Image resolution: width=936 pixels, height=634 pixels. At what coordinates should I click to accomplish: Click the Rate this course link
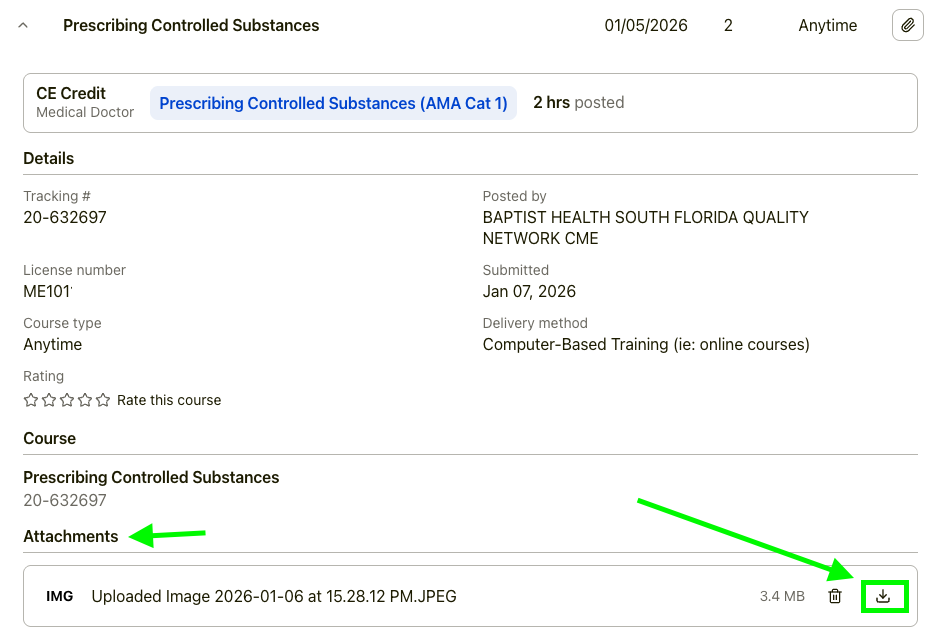(x=169, y=400)
